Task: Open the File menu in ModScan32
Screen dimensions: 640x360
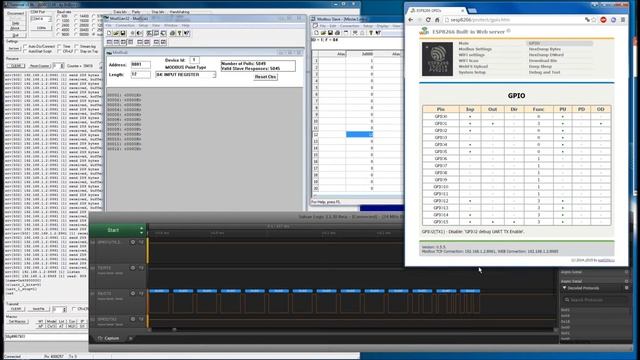Action: (109, 26)
